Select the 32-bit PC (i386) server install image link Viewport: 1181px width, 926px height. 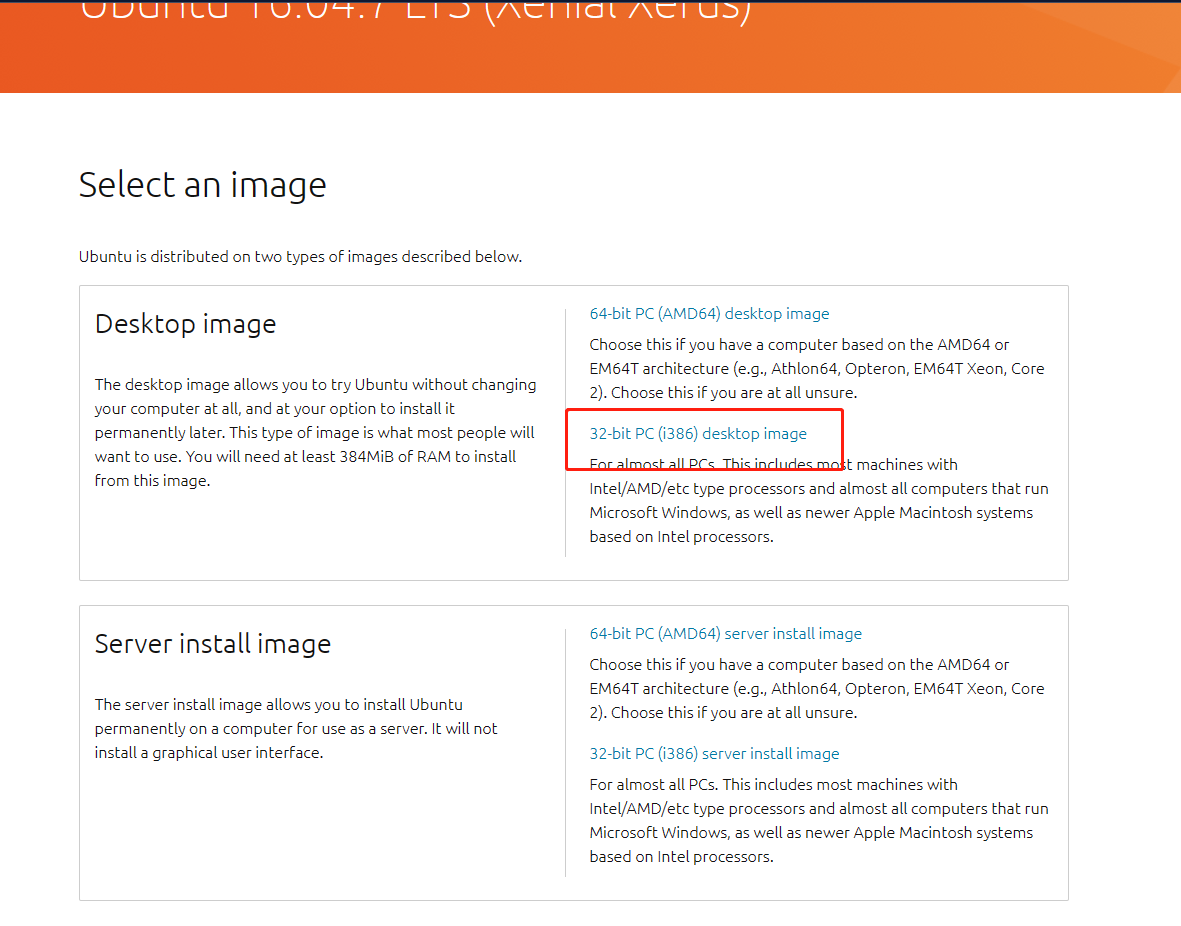[714, 753]
